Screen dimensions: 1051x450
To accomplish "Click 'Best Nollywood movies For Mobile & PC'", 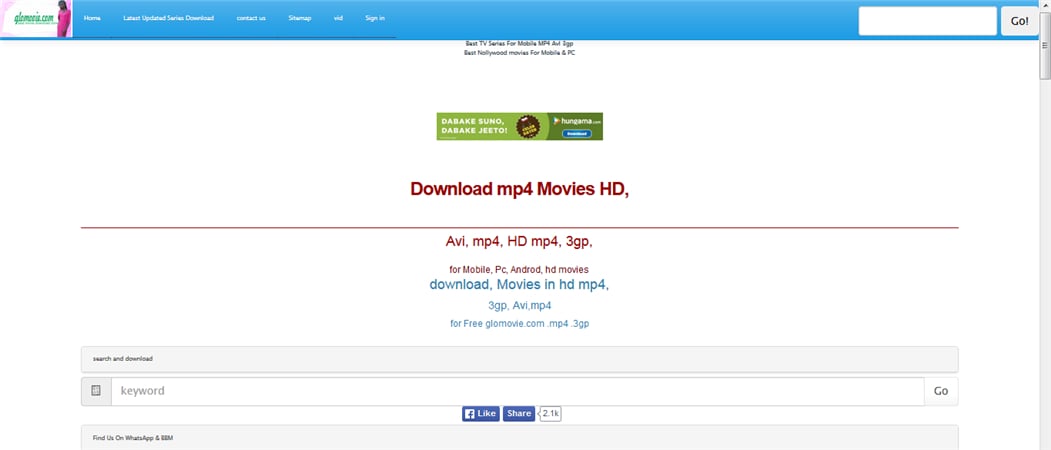I will pyautogui.click(x=519, y=52).
